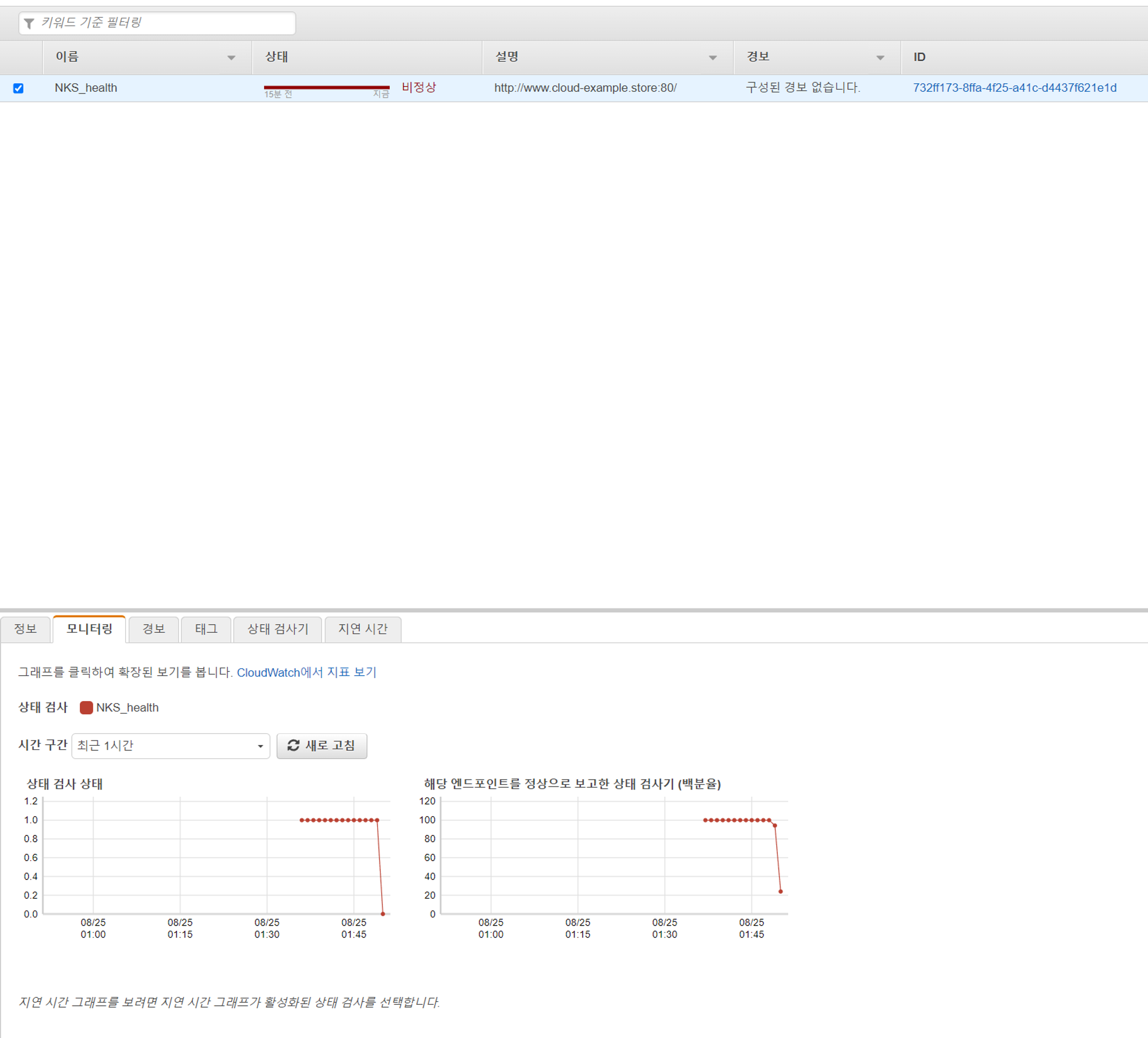Expand the 상태 검사 상태 graph
1148x1038 pixels.
tap(215, 855)
